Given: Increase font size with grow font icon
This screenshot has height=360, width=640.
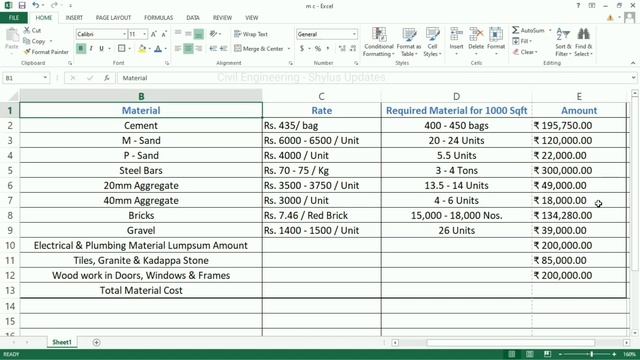Looking at the screenshot, I should 153,34.
